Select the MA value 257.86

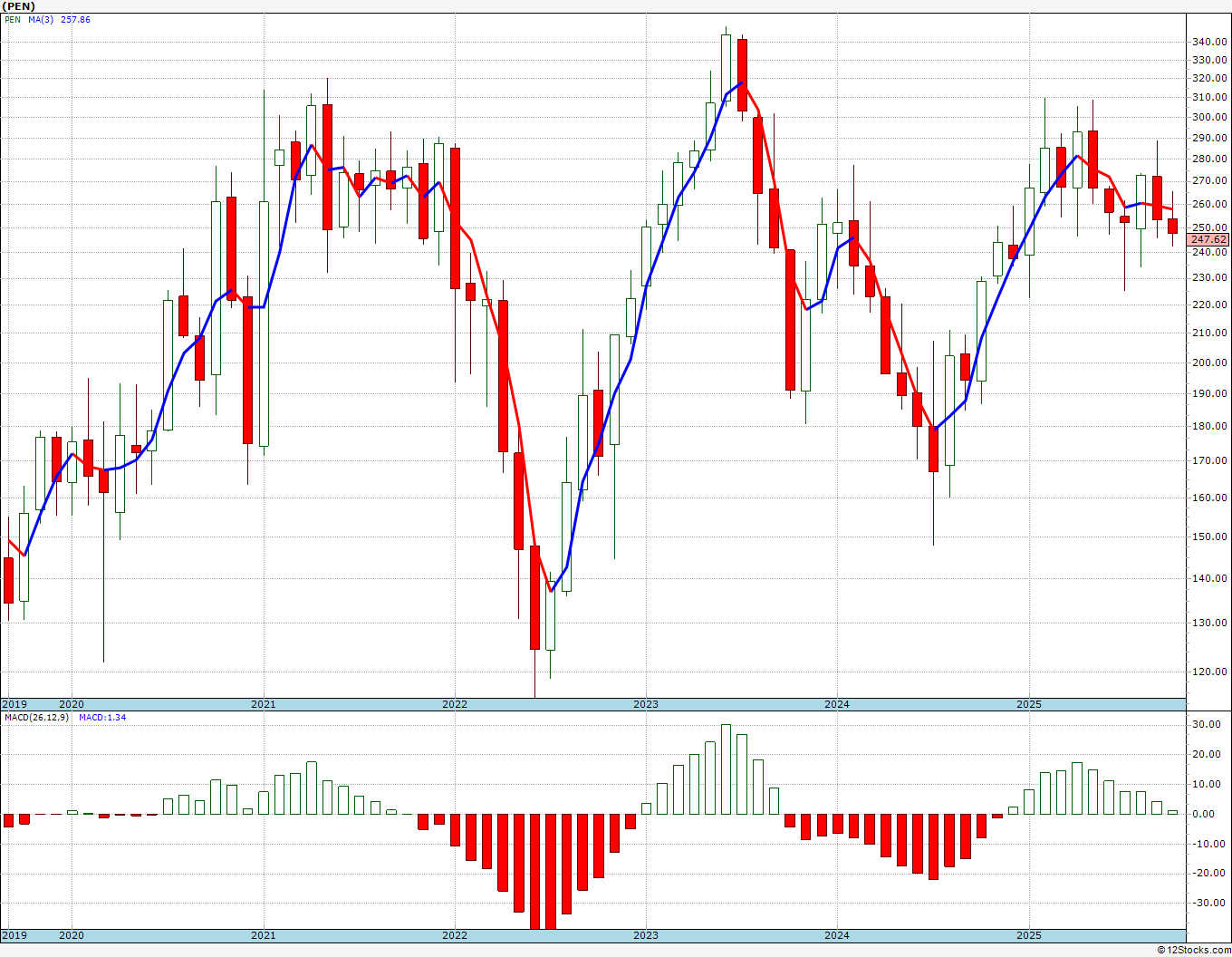coord(75,19)
